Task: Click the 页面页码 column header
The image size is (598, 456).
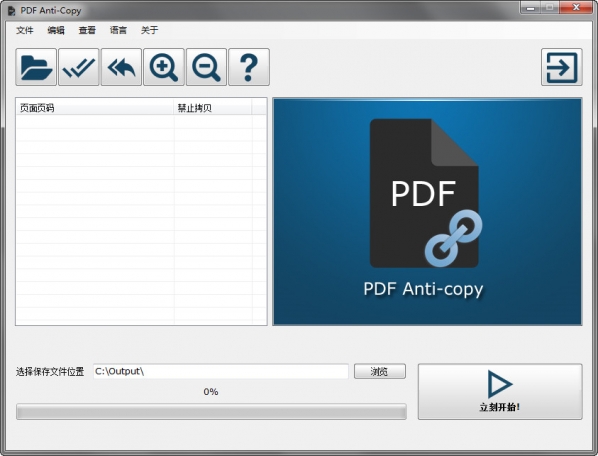Action: (95, 108)
